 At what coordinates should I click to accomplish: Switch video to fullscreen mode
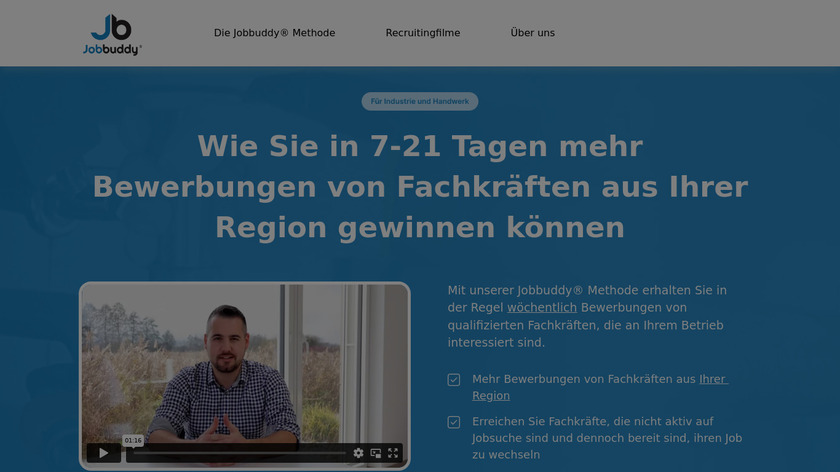coord(393,453)
